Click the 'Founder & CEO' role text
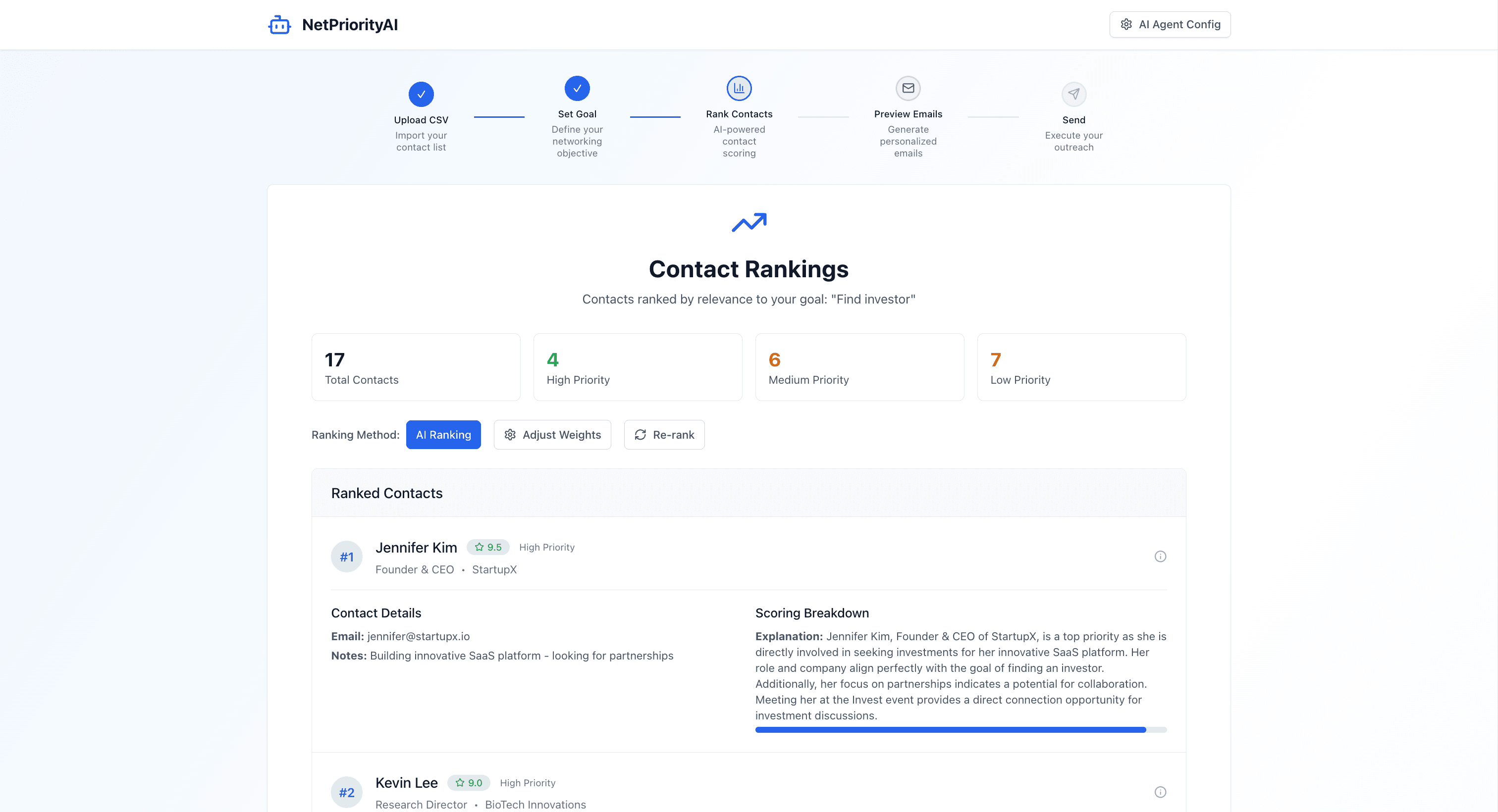The width and height of the screenshot is (1498, 812). [x=415, y=569]
